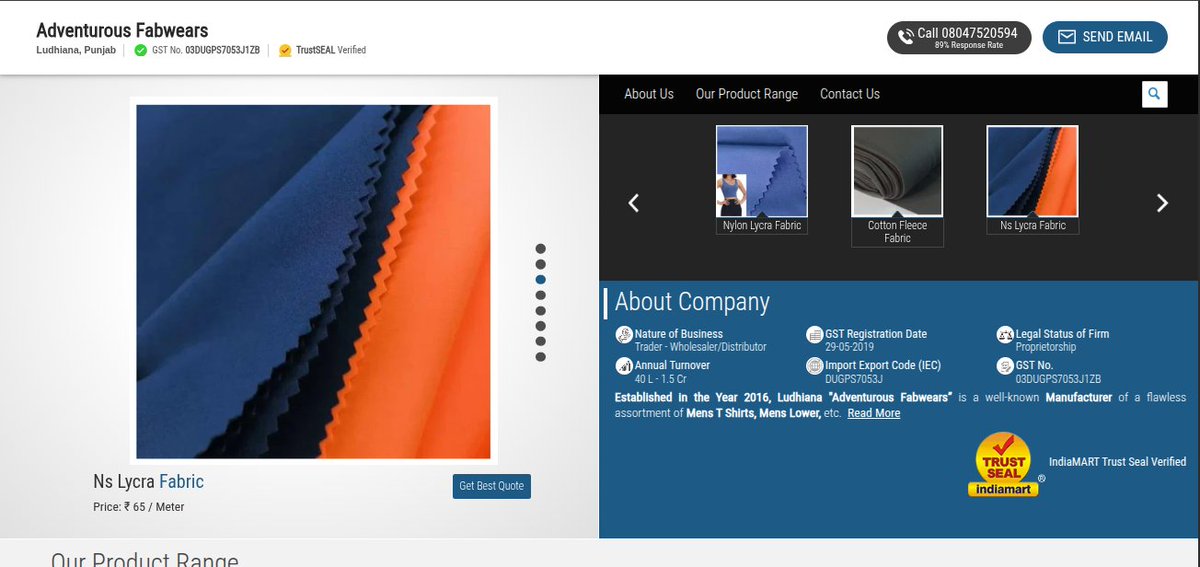
Task: Open the Contact Us menu
Action: click(850, 94)
